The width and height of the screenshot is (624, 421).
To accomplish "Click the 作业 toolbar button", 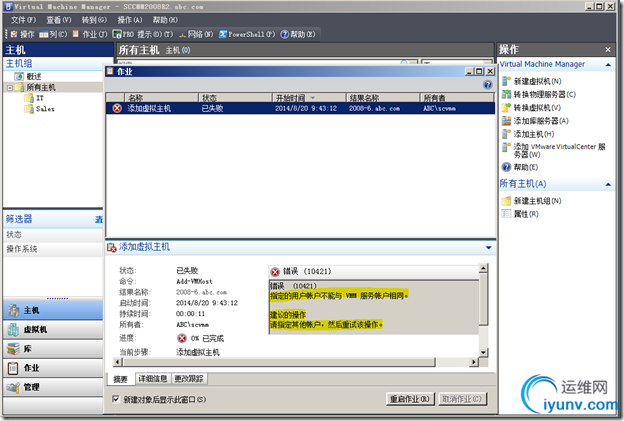I will pos(90,34).
